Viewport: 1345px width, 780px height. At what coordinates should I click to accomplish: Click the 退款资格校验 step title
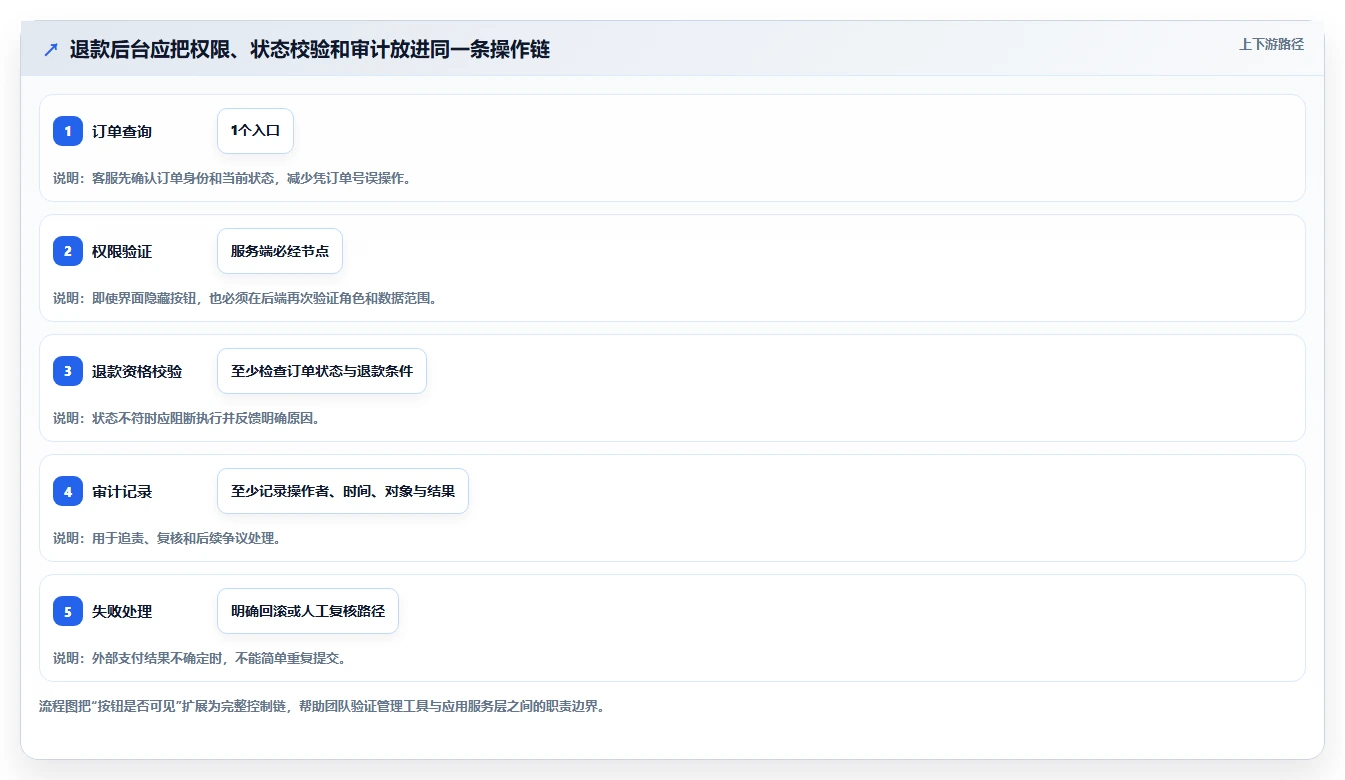tap(137, 371)
